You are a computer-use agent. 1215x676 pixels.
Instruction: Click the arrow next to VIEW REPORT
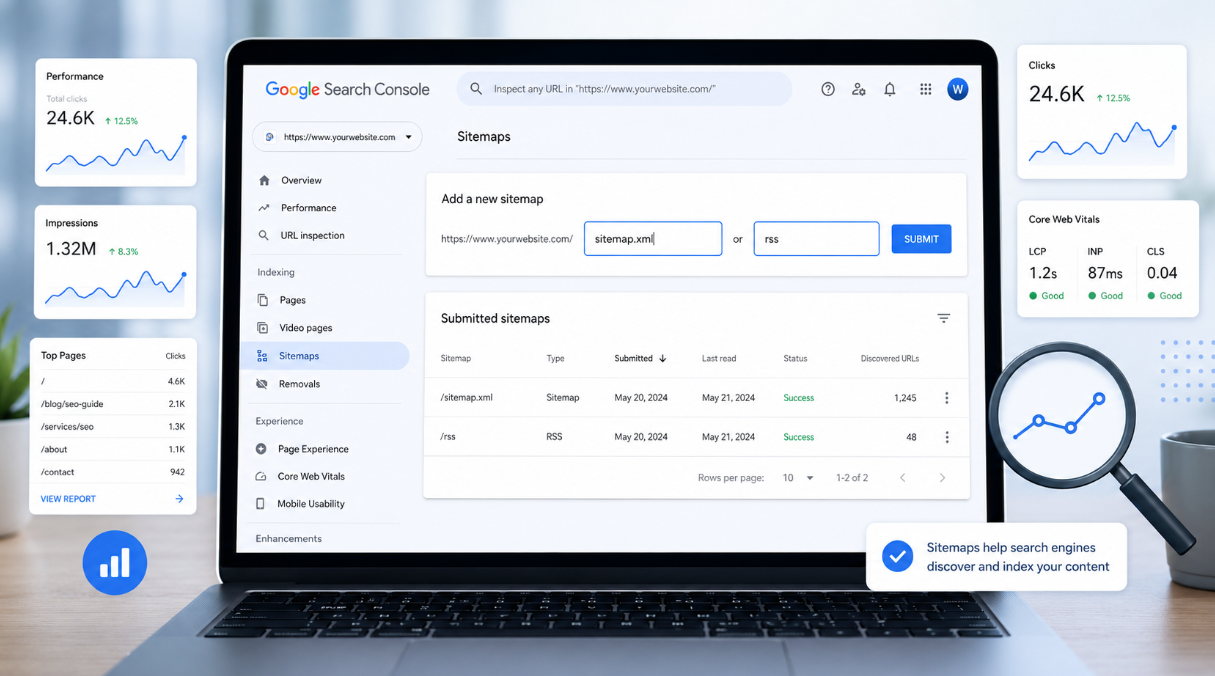pos(179,498)
